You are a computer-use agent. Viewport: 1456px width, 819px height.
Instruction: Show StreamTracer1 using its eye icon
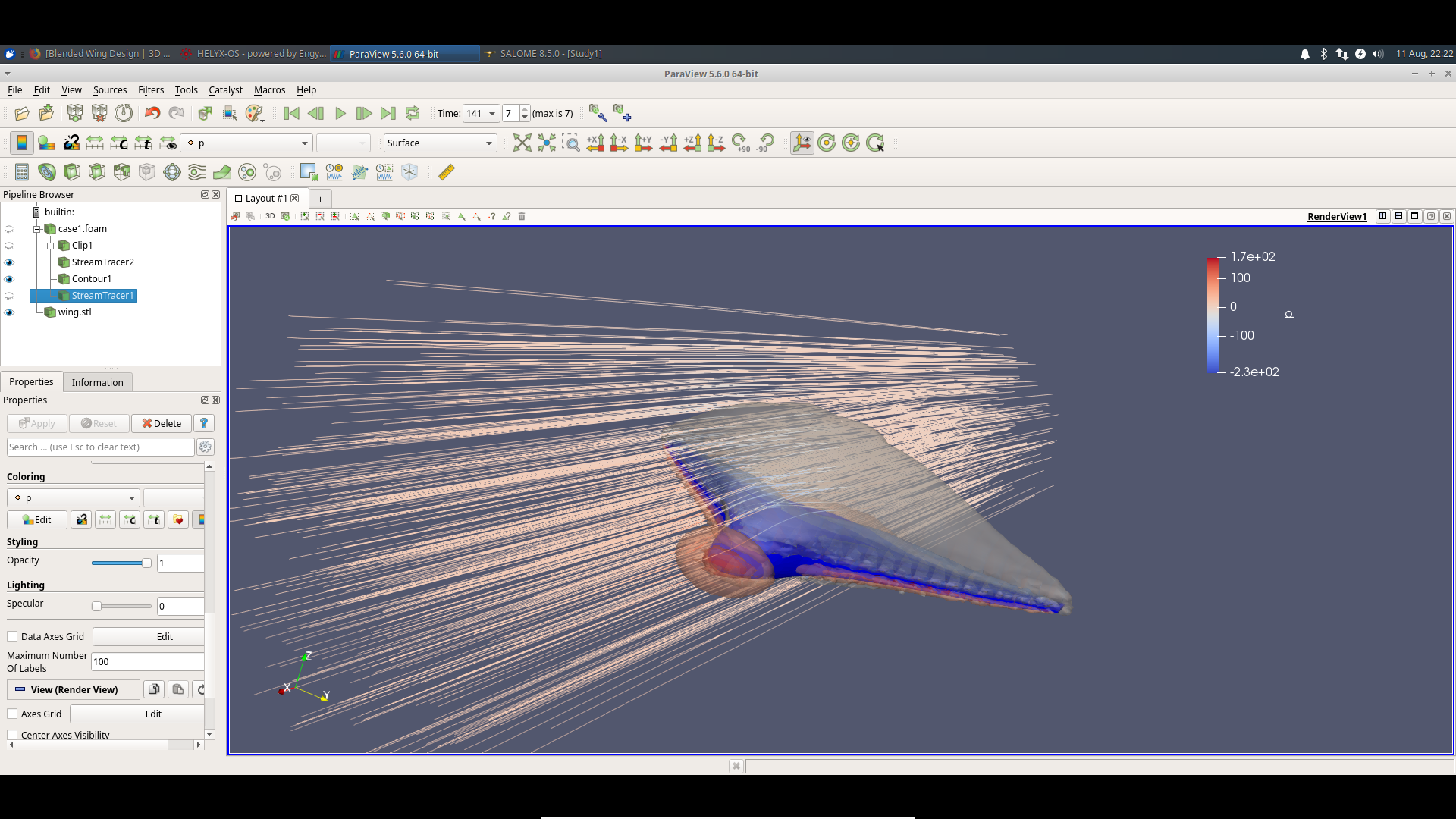(x=9, y=296)
